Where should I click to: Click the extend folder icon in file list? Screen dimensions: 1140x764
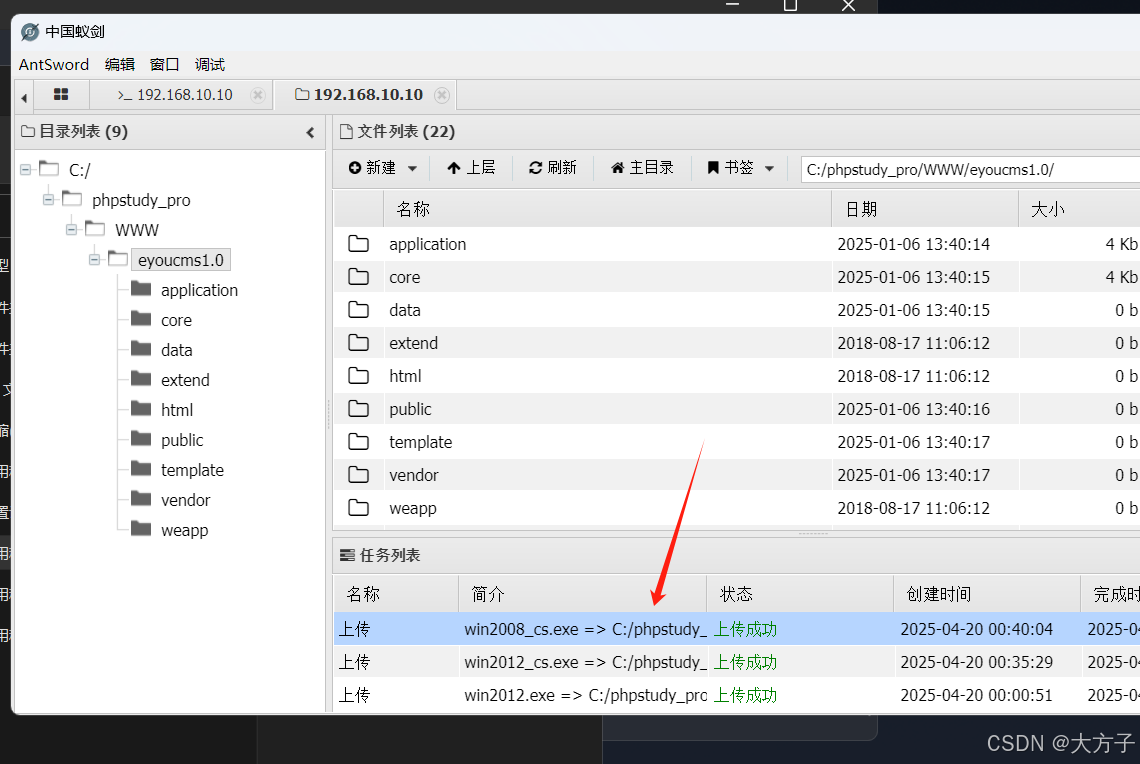click(358, 342)
